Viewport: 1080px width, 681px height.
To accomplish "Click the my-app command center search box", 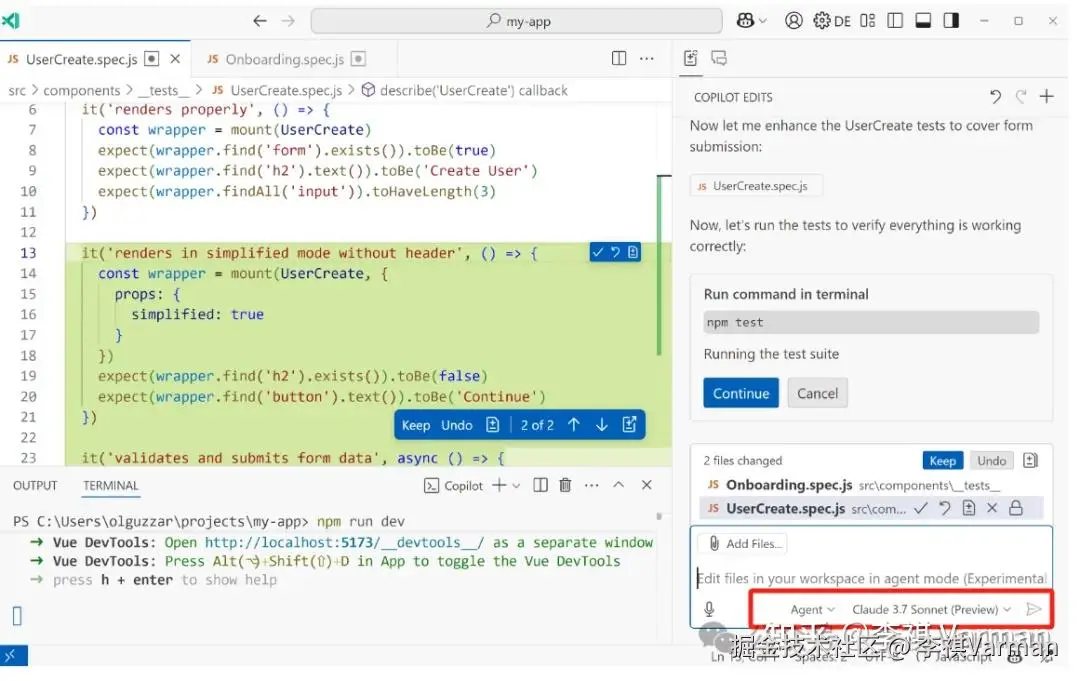I will (517, 21).
